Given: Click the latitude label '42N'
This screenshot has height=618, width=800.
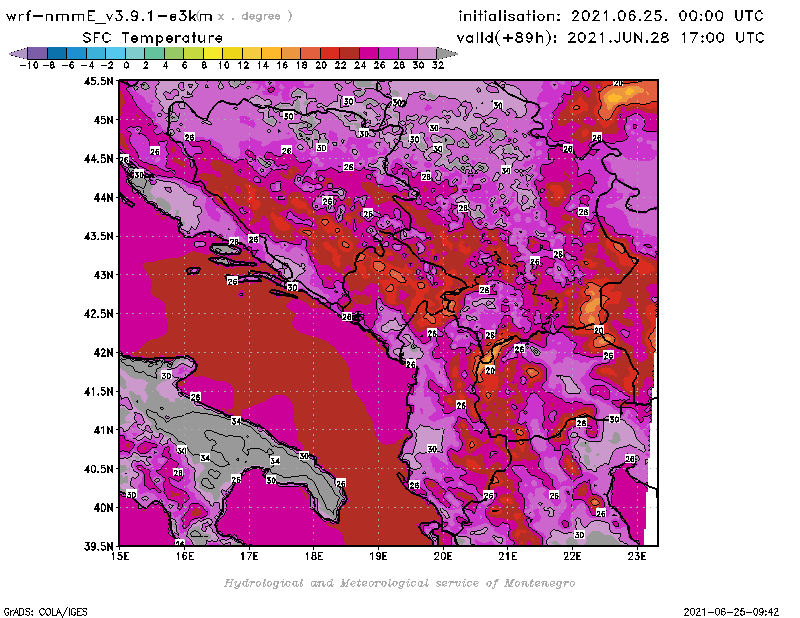Looking at the screenshot, I should (103, 353).
